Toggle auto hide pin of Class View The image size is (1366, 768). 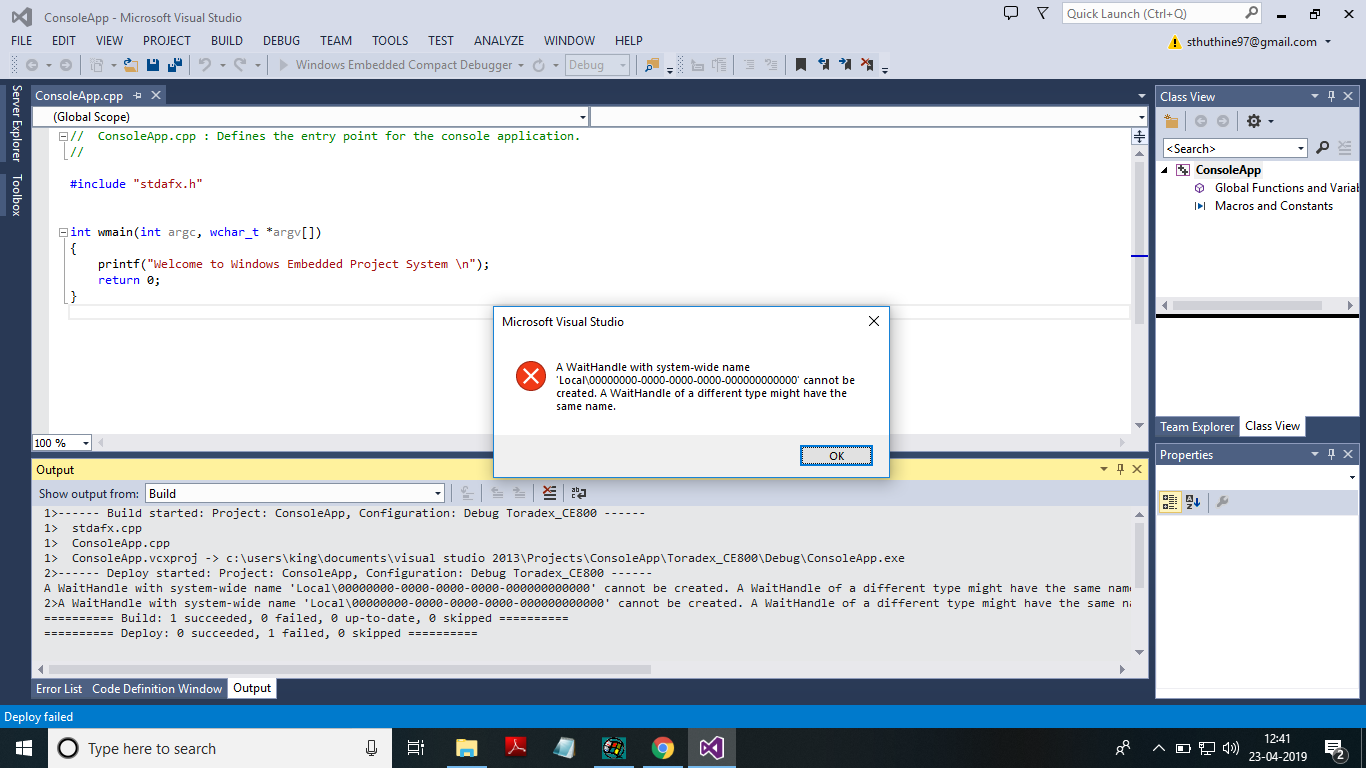pos(1331,97)
